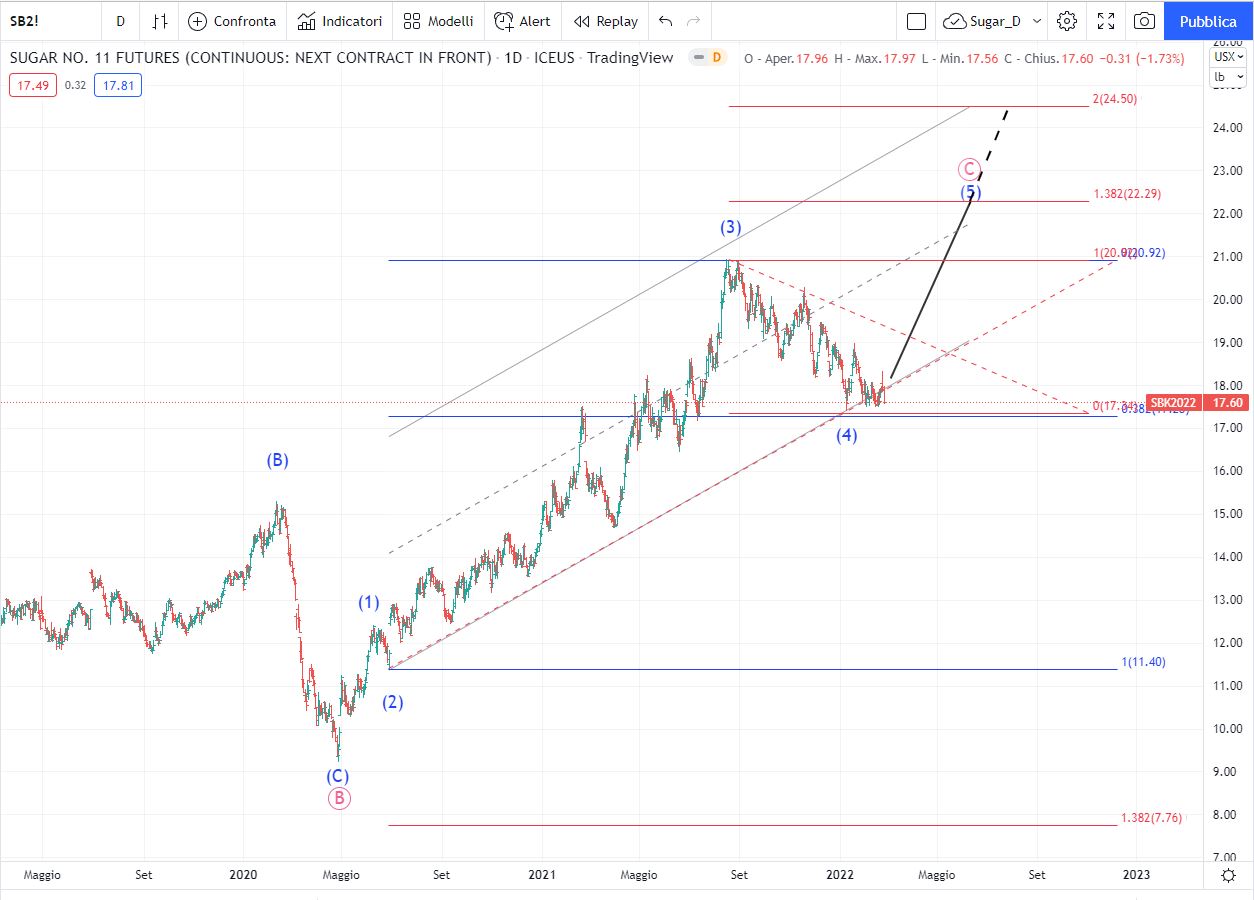Click the SBK2022 price label on the axis
Image resolution: width=1254 pixels, height=900 pixels.
pos(1175,403)
